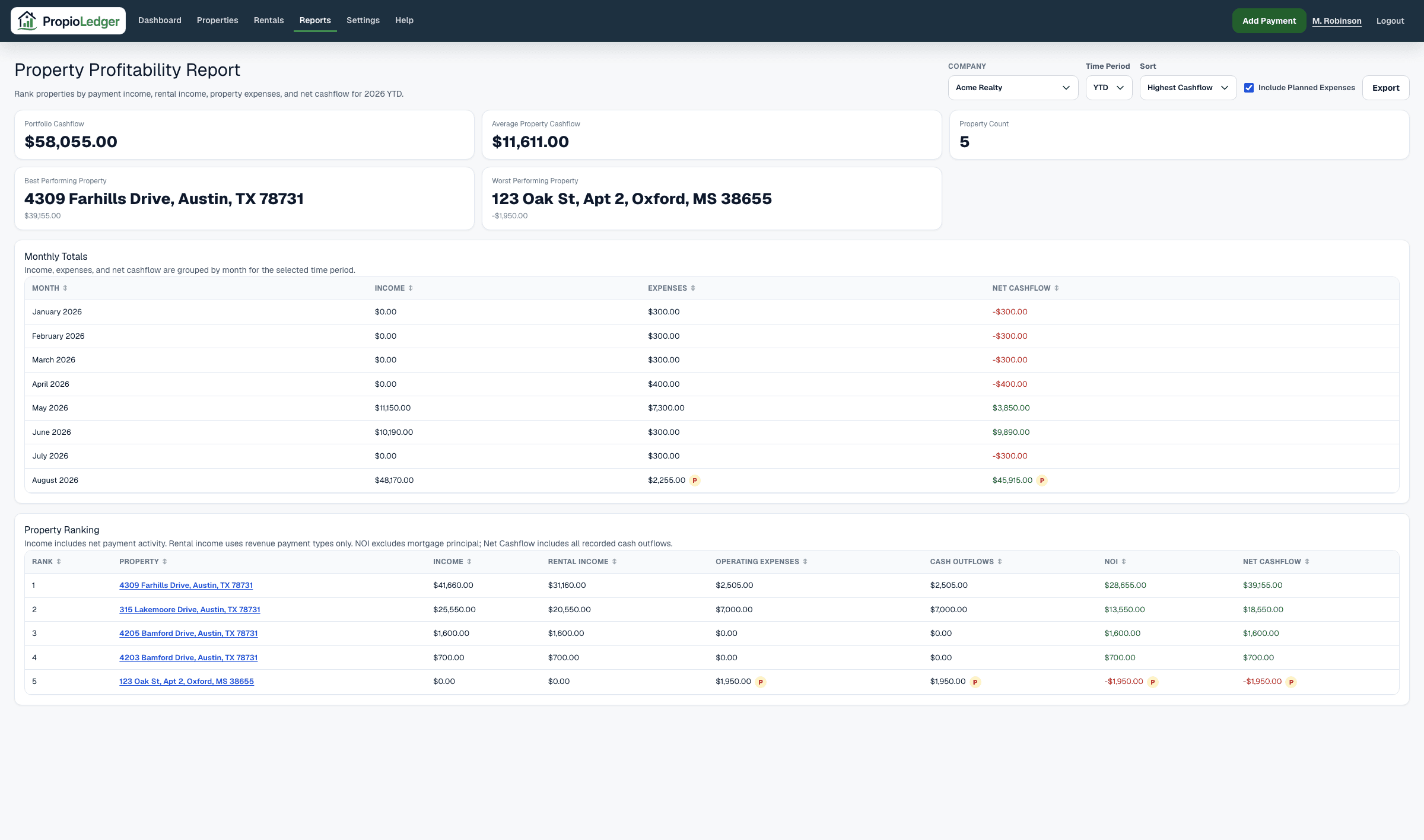The image size is (1424, 840).
Task: Open 4203 Bamford Drive property link
Action: click(188, 658)
